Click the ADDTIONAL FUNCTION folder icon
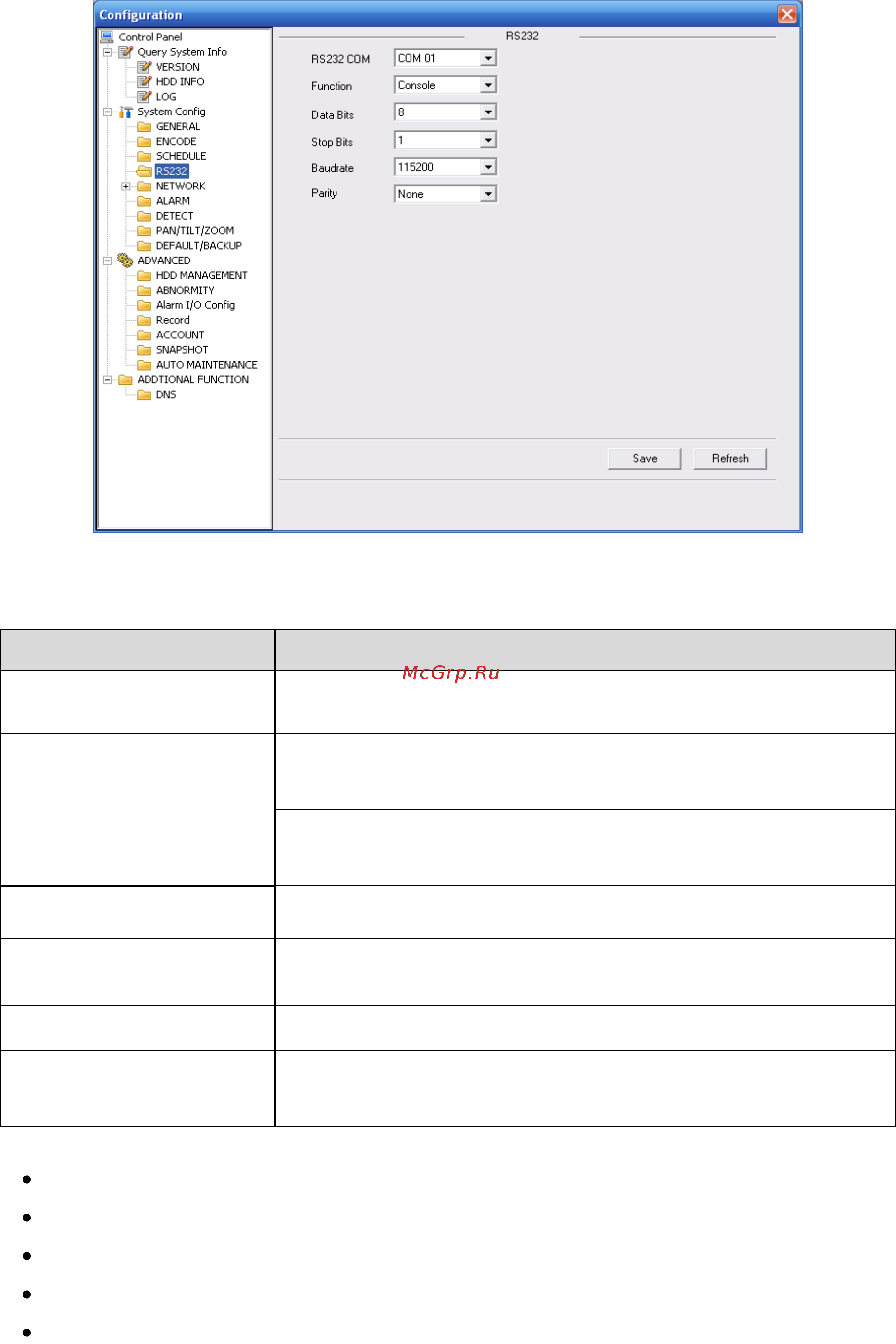The image size is (896, 1344). coord(126,379)
